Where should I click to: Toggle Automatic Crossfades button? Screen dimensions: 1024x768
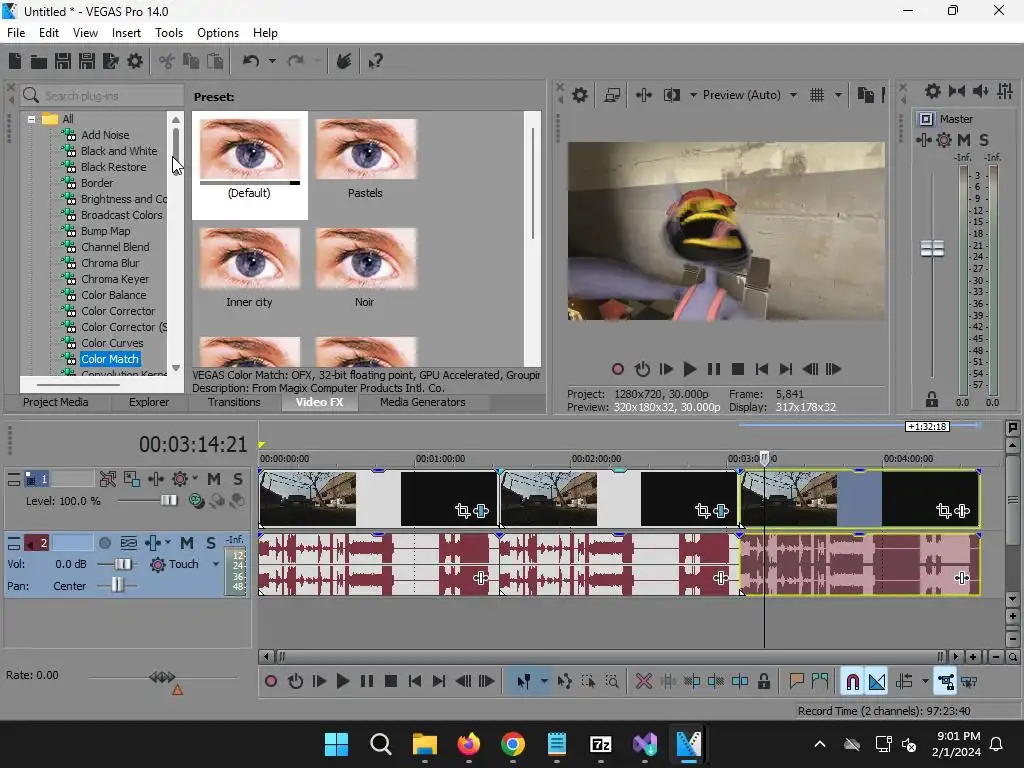[877, 682]
